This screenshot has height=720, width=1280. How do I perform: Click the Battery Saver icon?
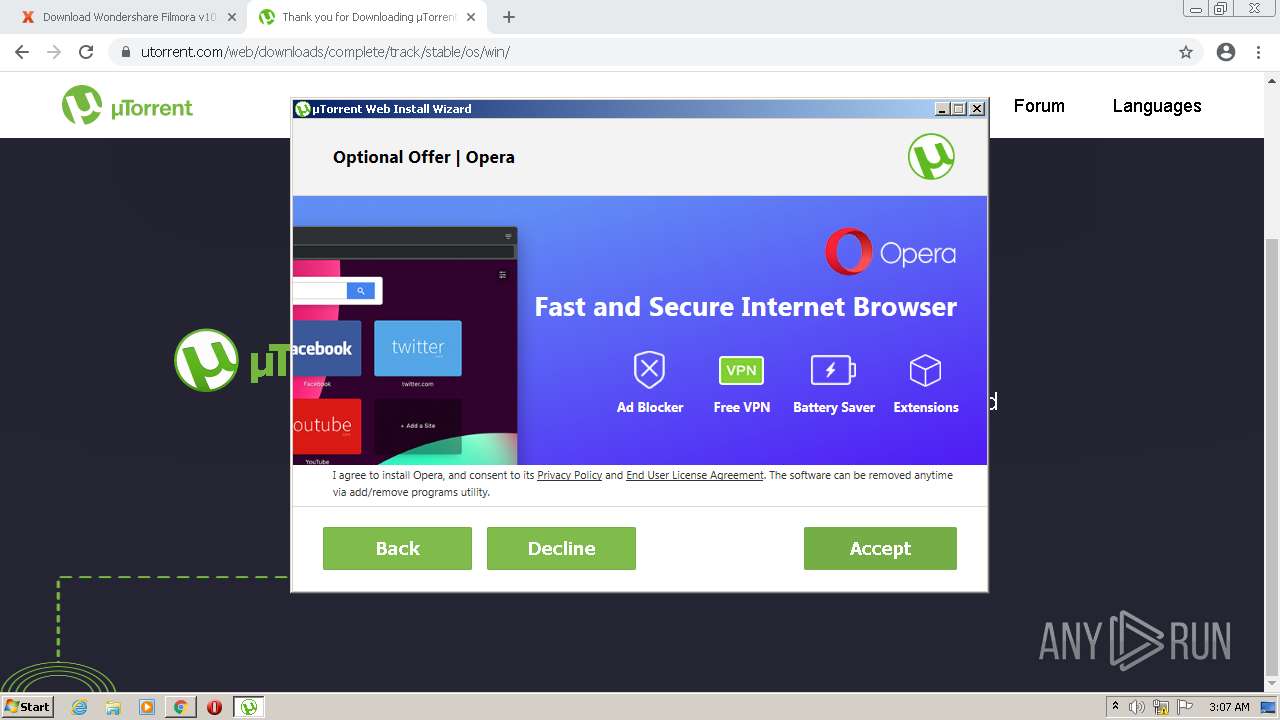pos(833,370)
